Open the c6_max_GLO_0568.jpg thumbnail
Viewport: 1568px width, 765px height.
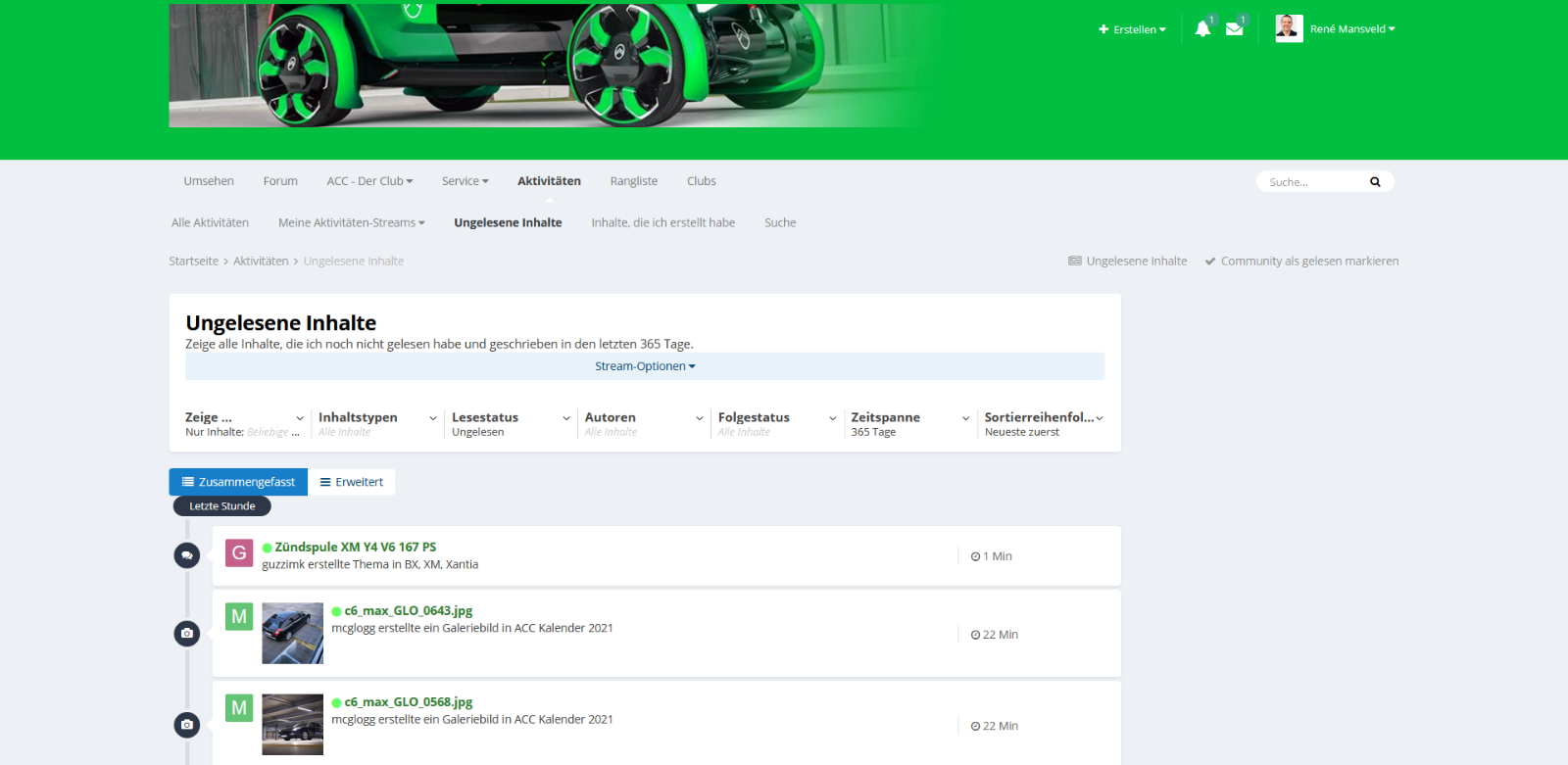click(x=292, y=725)
